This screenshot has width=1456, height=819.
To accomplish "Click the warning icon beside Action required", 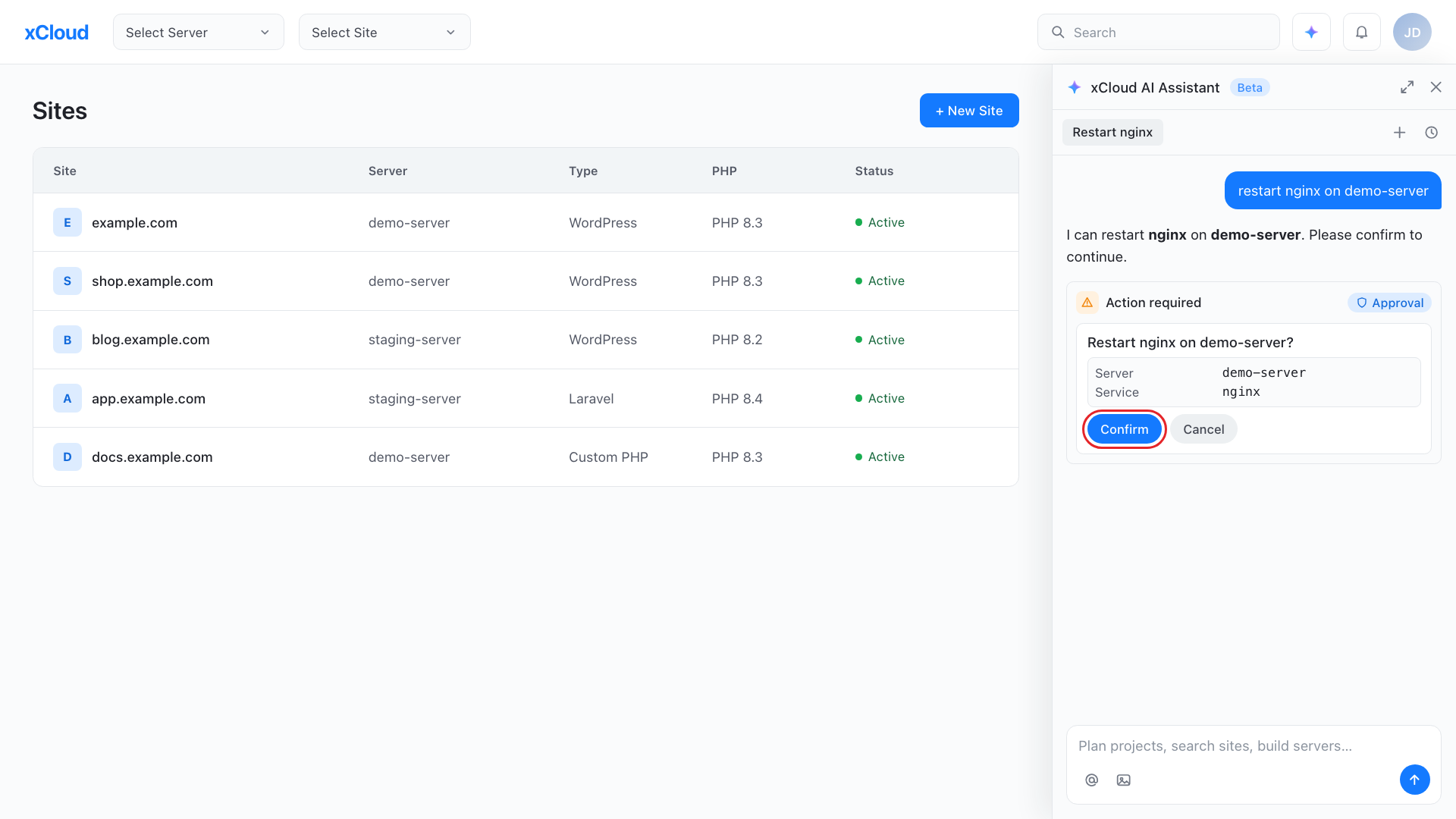I will 1087,303.
